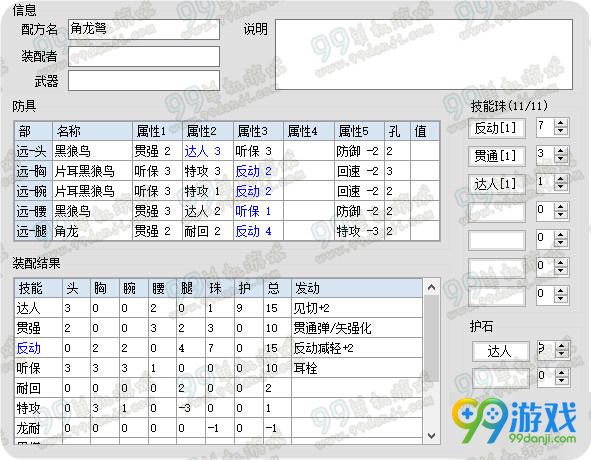Increase the 反动[1] bead count spinner
The image size is (591, 460).
point(560,123)
